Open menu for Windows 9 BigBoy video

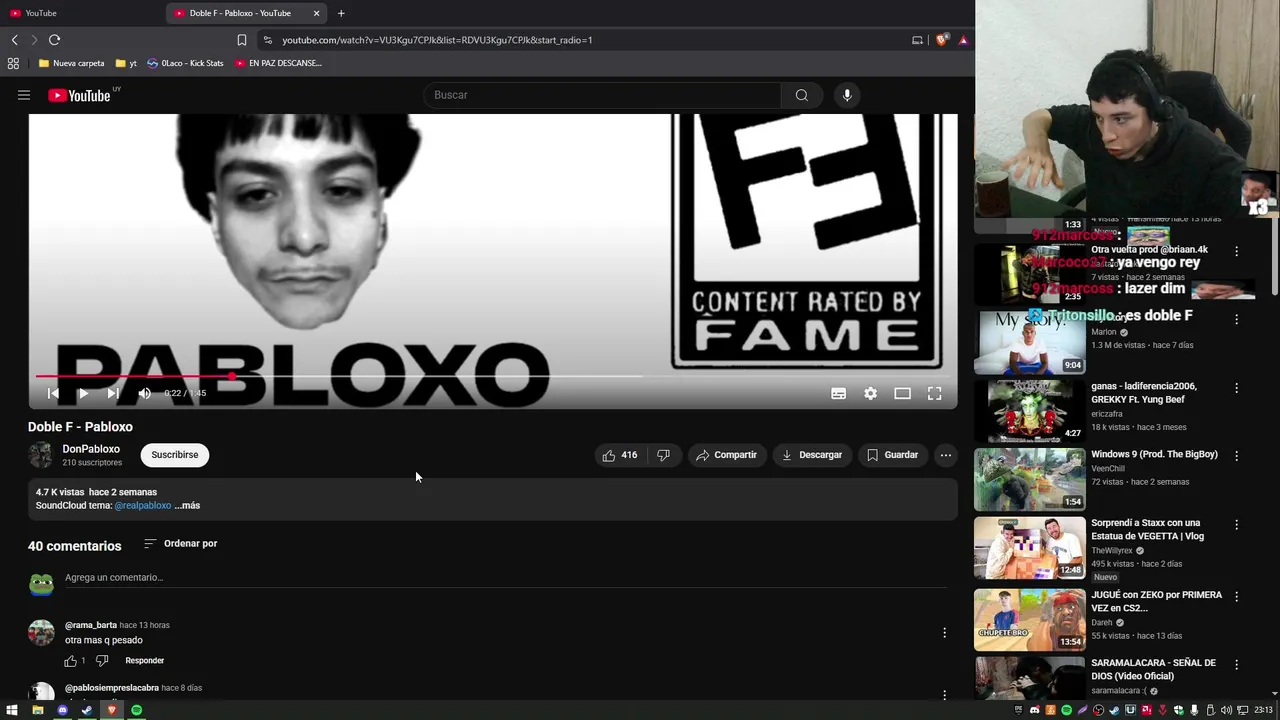tap(1236, 456)
